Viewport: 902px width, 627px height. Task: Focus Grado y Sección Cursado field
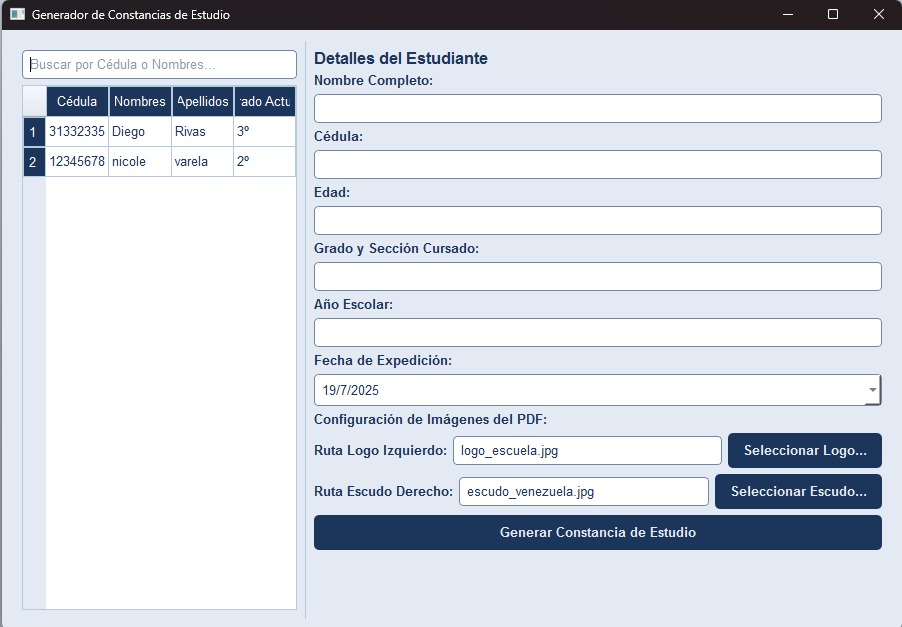click(x=597, y=277)
